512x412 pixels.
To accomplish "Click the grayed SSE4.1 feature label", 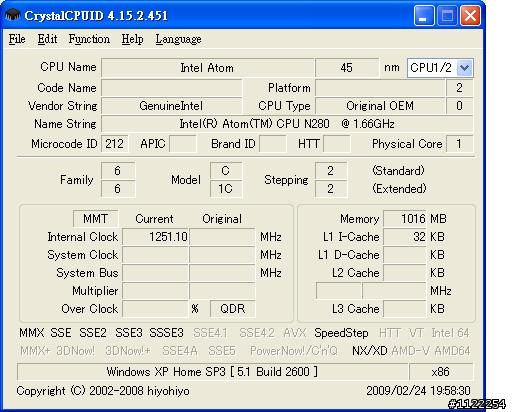I will point(211,333).
